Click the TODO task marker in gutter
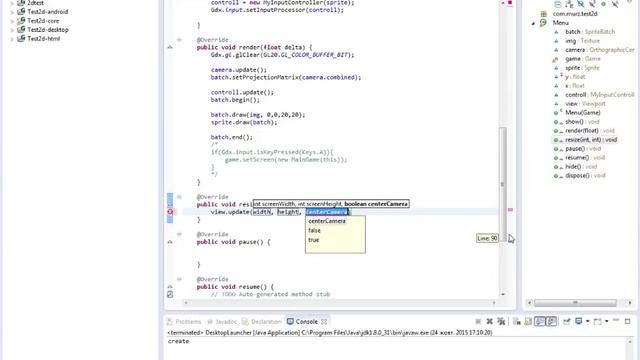This screenshot has width=640, height=360. click(170, 294)
